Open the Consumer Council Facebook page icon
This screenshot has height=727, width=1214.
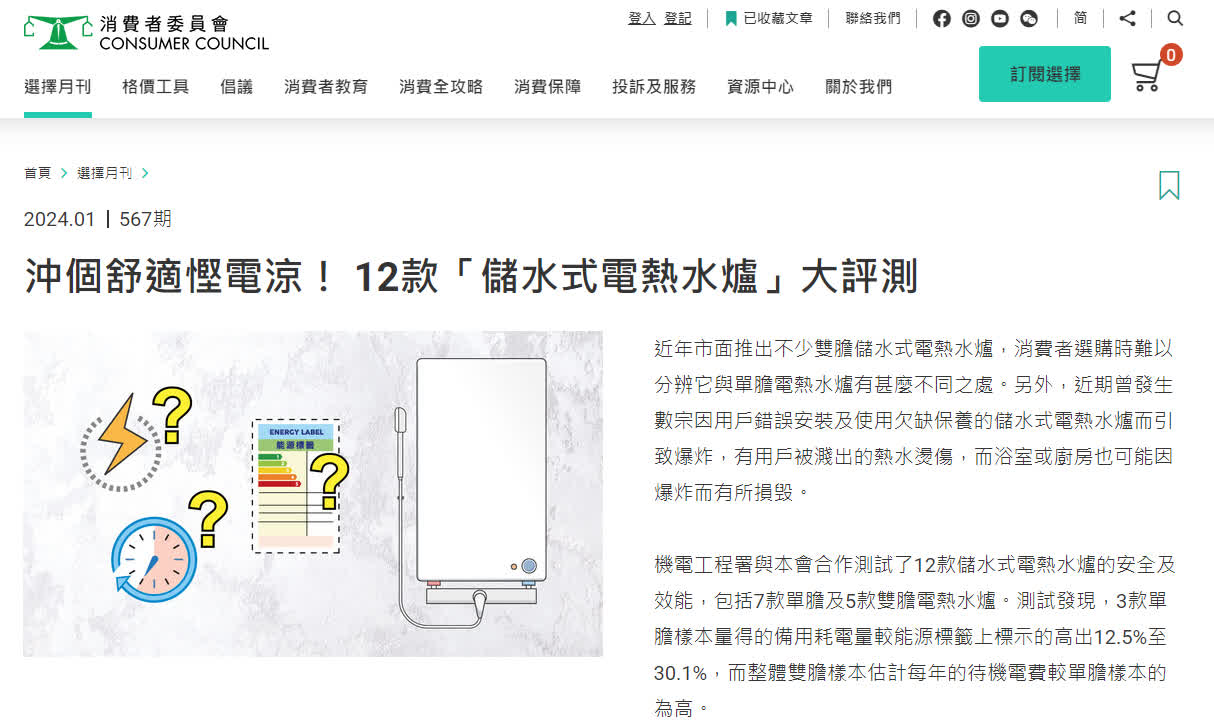941,18
